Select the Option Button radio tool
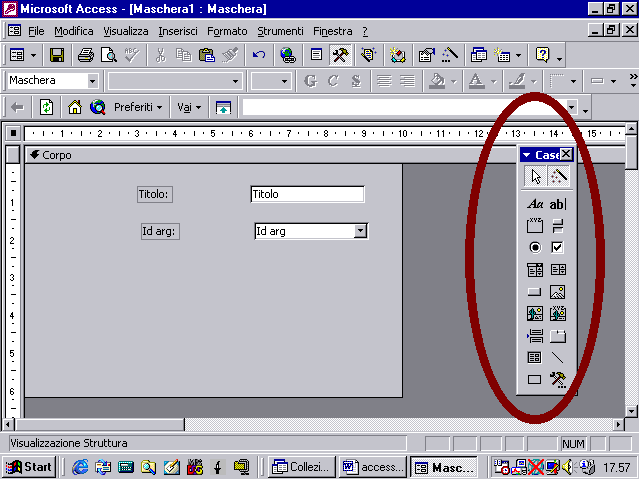 click(535, 247)
